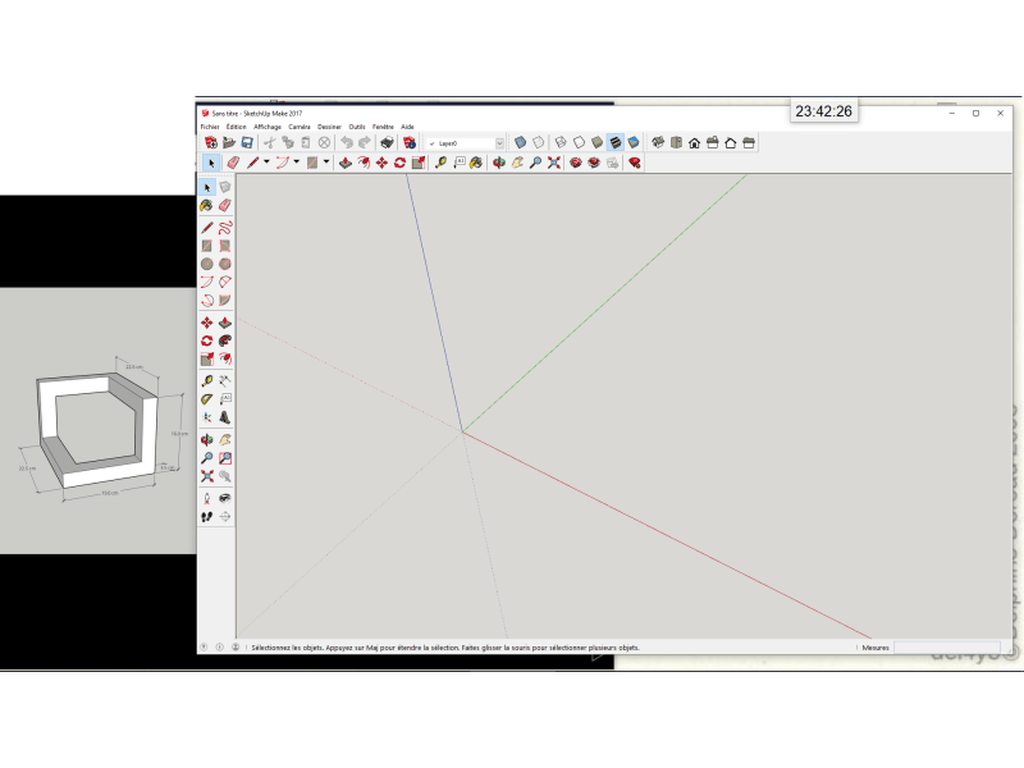Screen dimensions: 1024x768
Task: Choose the Rotated Rectangle tool
Action: pyautogui.click(x=225, y=246)
